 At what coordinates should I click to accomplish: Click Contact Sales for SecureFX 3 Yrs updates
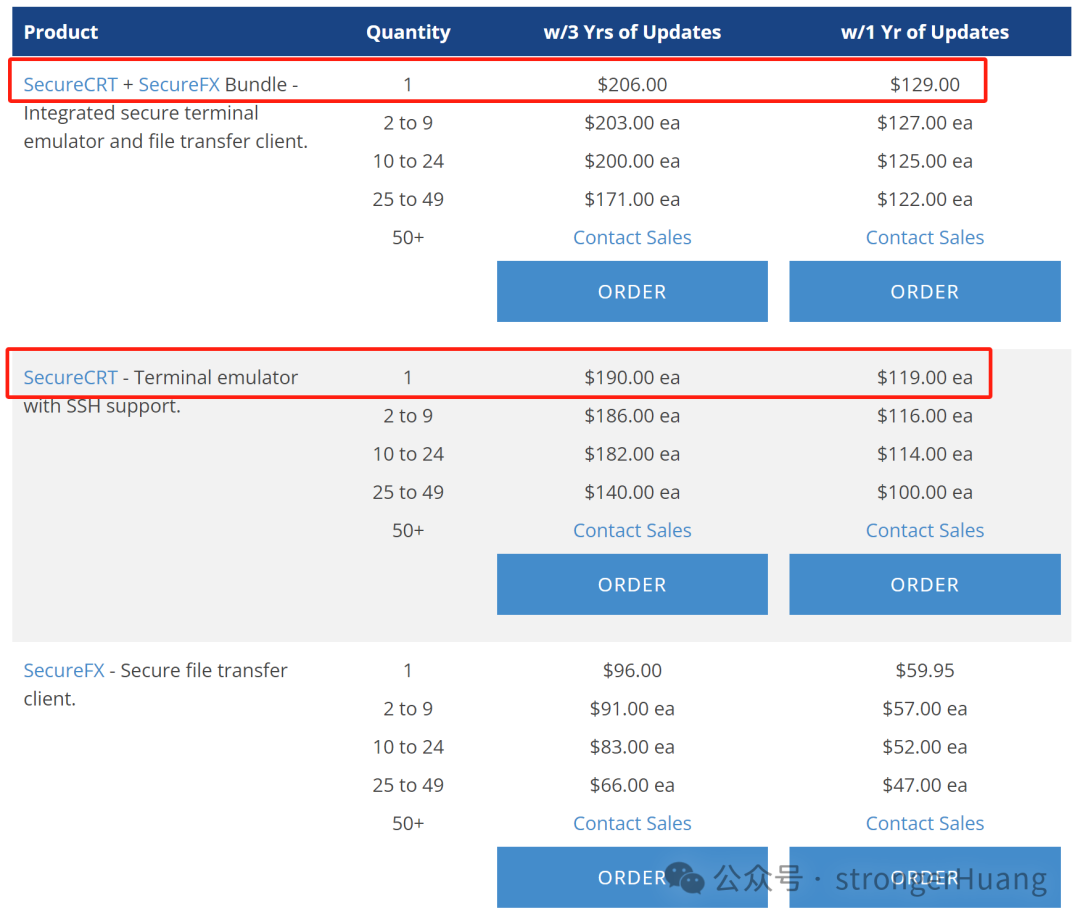point(632,823)
